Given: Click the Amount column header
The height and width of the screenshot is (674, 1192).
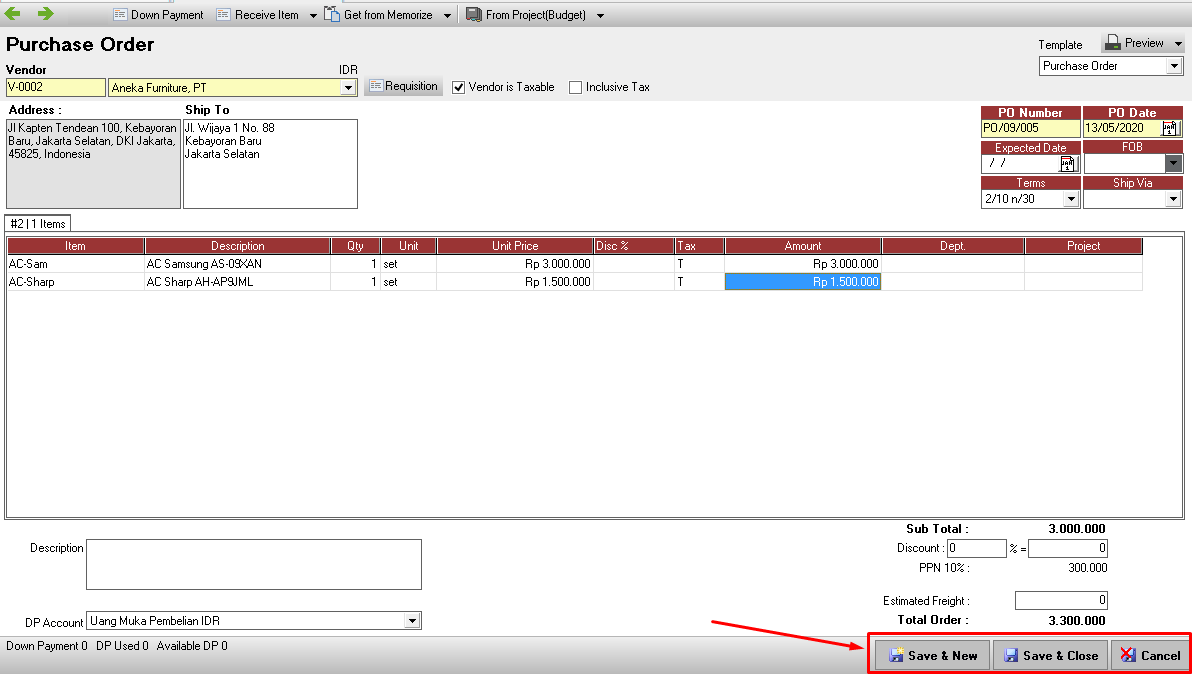Looking at the screenshot, I should tap(803, 246).
